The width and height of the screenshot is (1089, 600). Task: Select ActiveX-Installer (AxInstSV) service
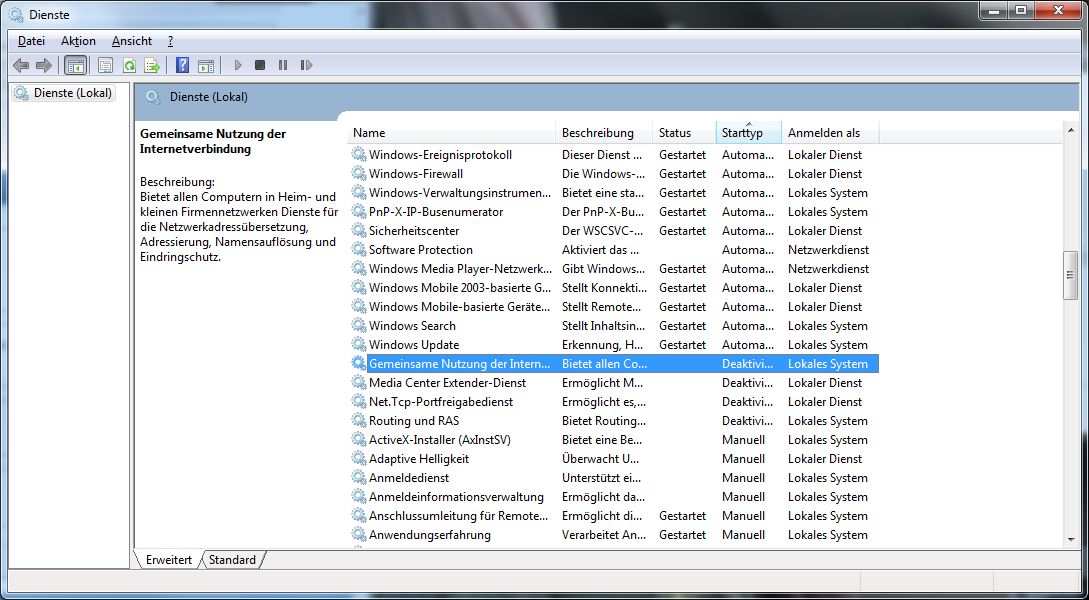440,440
